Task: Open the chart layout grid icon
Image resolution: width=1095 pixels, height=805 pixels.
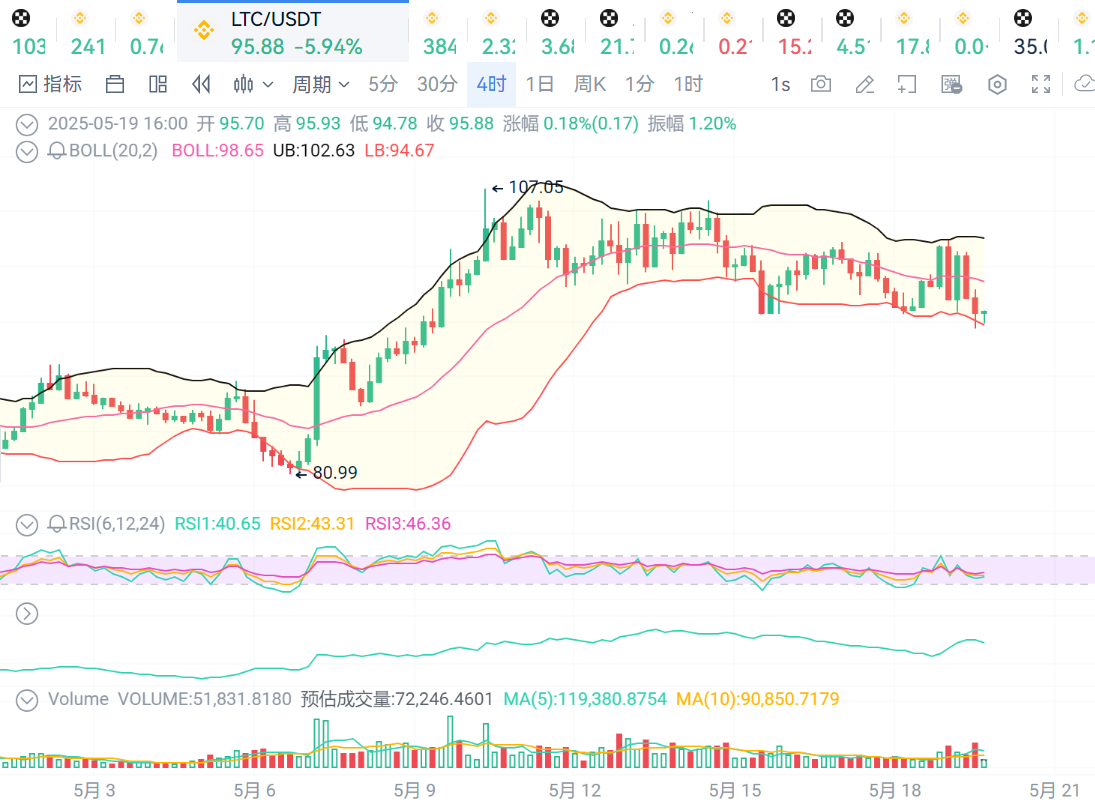Action: tap(158, 84)
